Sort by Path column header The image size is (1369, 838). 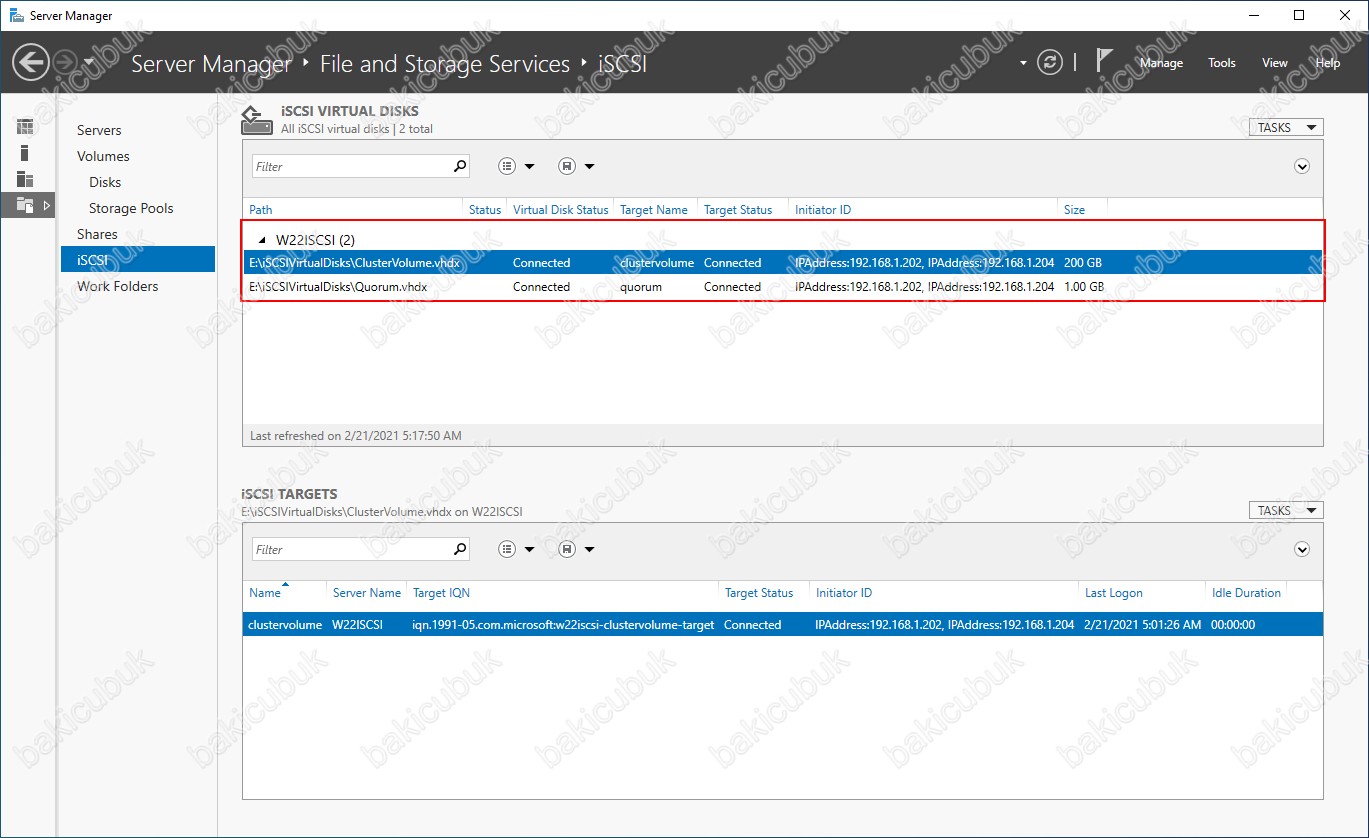(260, 210)
